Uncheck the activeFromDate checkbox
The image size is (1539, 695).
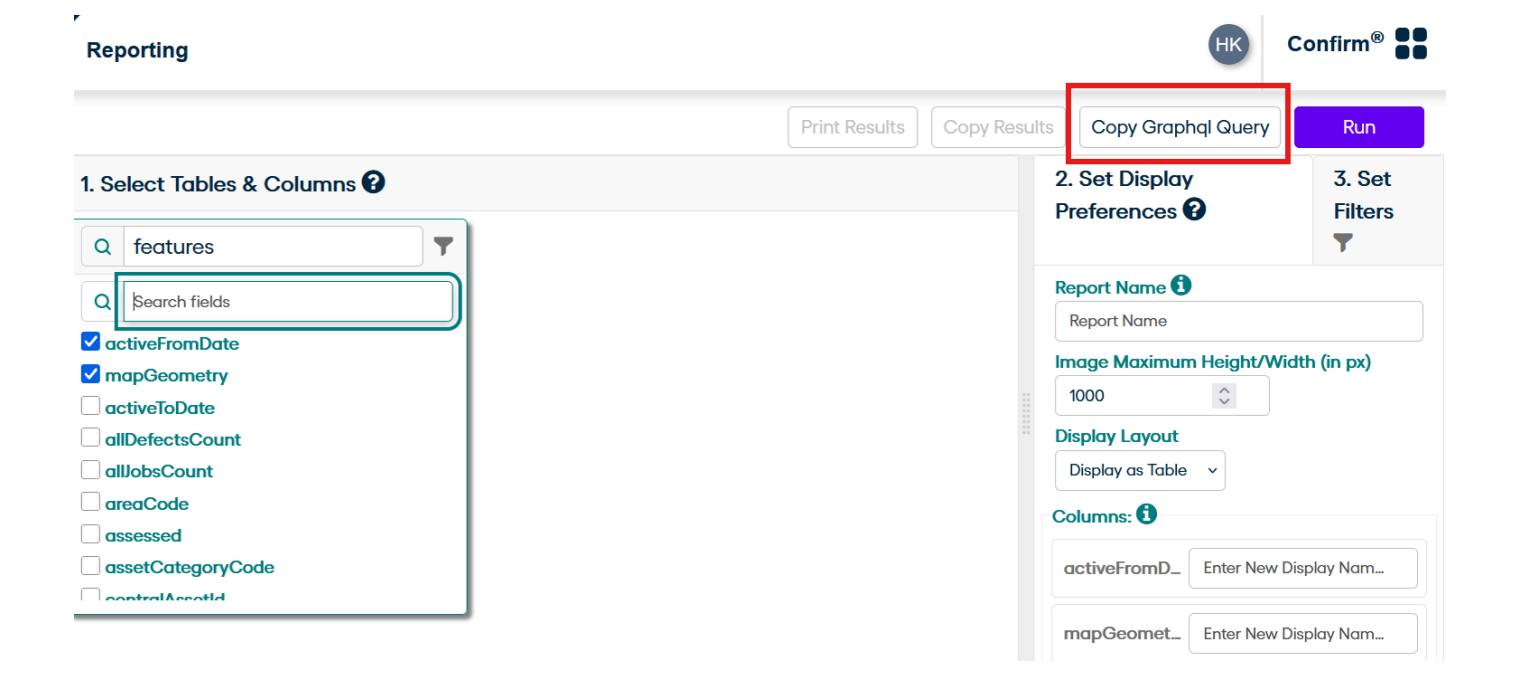[91, 343]
